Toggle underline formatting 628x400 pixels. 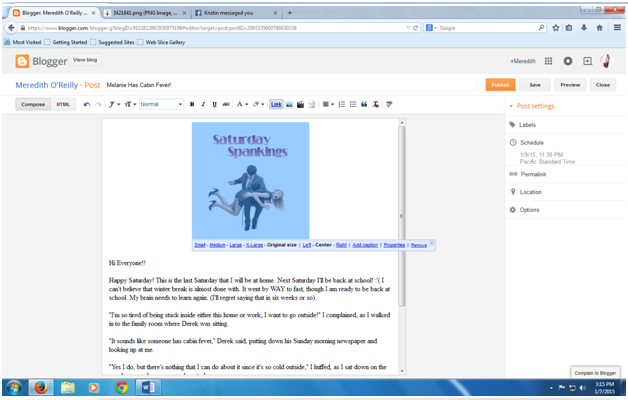[214, 105]
